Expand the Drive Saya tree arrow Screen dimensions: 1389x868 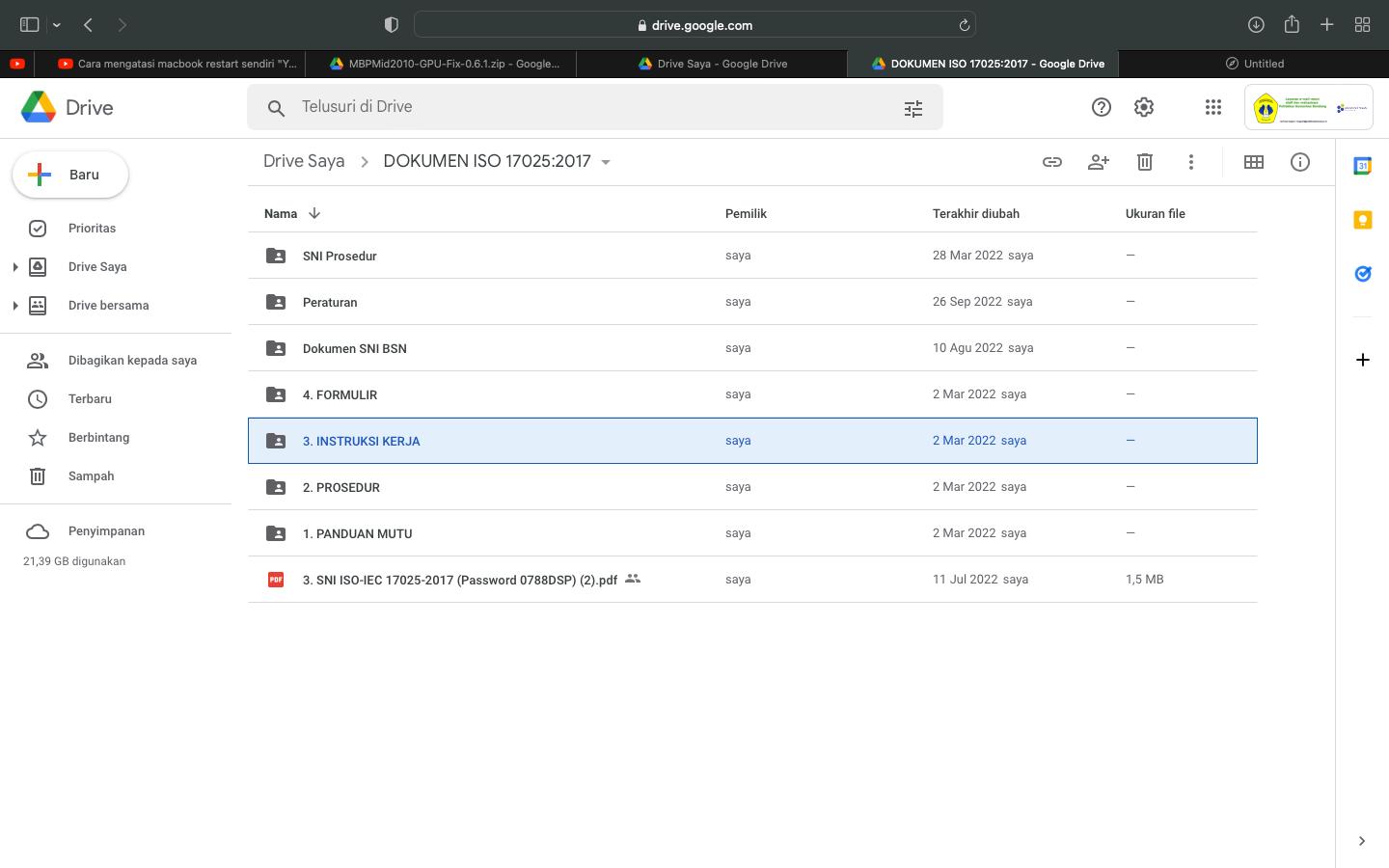pos(15,267)
